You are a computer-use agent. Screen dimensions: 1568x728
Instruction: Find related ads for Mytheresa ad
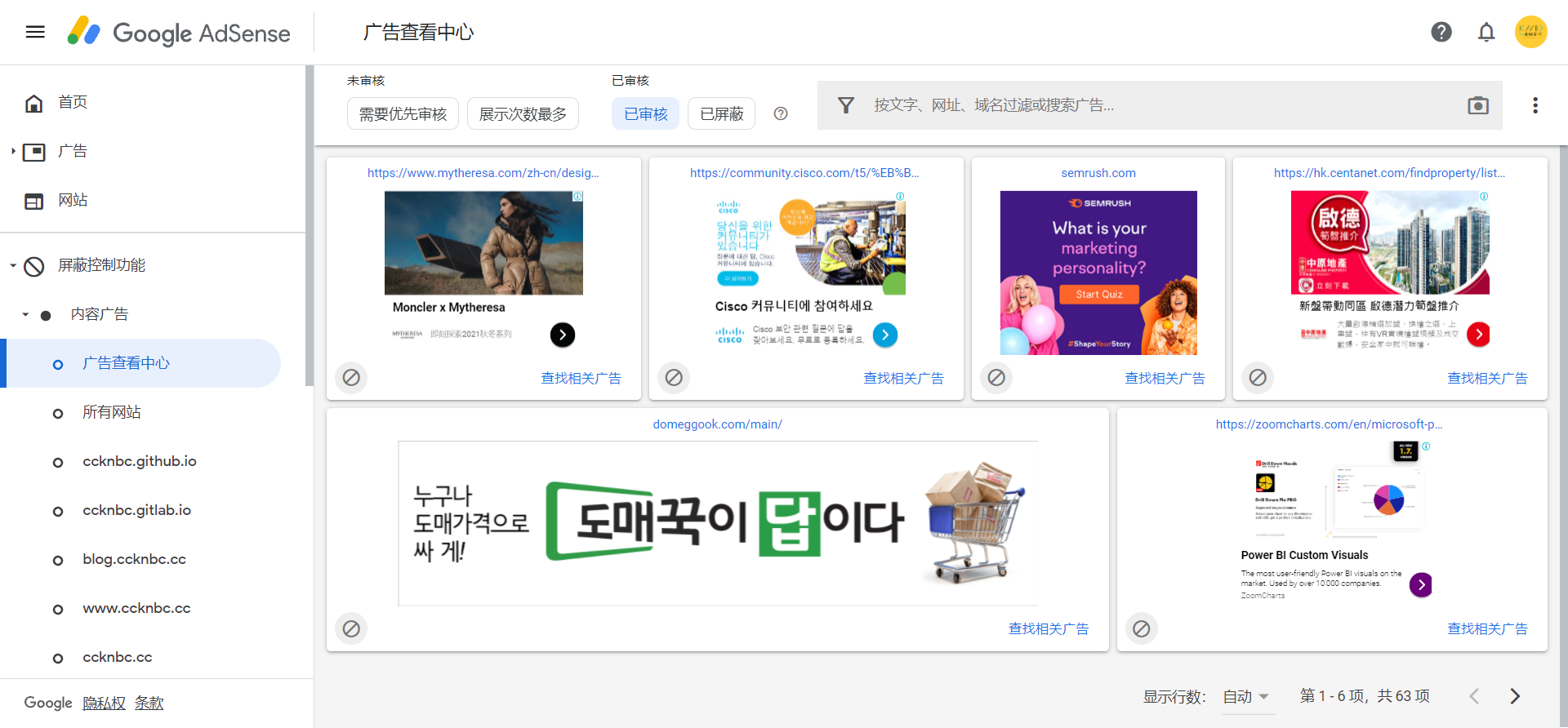(x=581, y=378)
